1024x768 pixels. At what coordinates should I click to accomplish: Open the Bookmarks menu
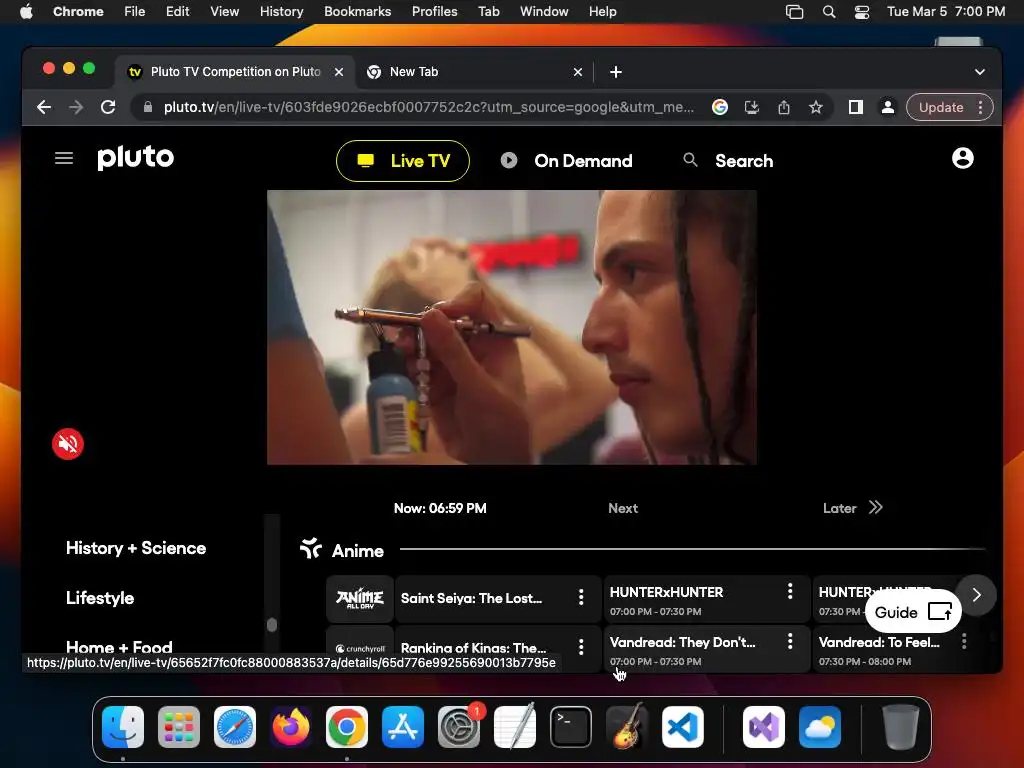357,11
